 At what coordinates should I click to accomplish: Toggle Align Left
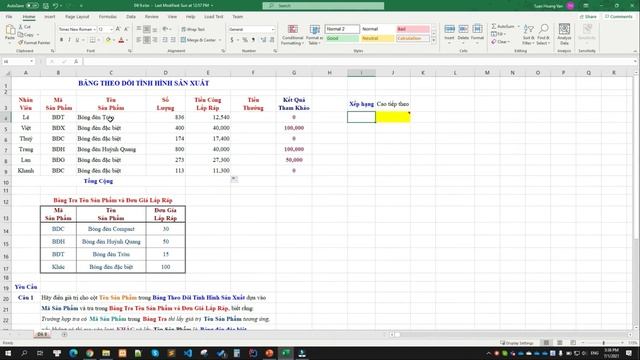pos(139,40)
